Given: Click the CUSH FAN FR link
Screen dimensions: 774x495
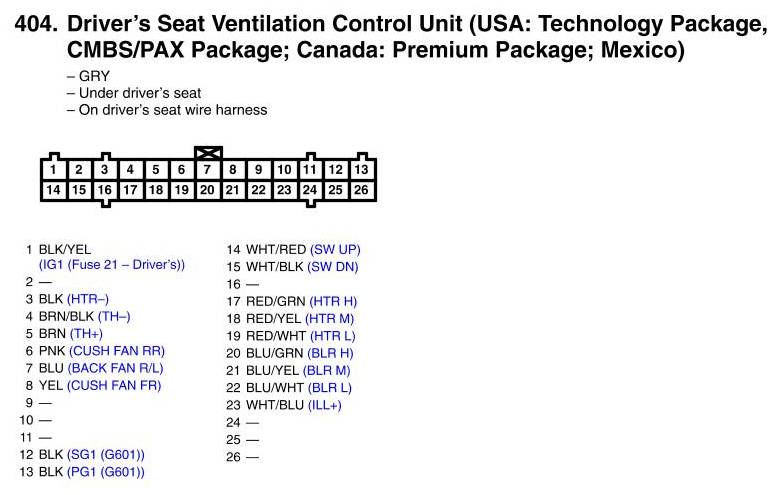Looking at the screenshot, I should [x=113, y=385].
